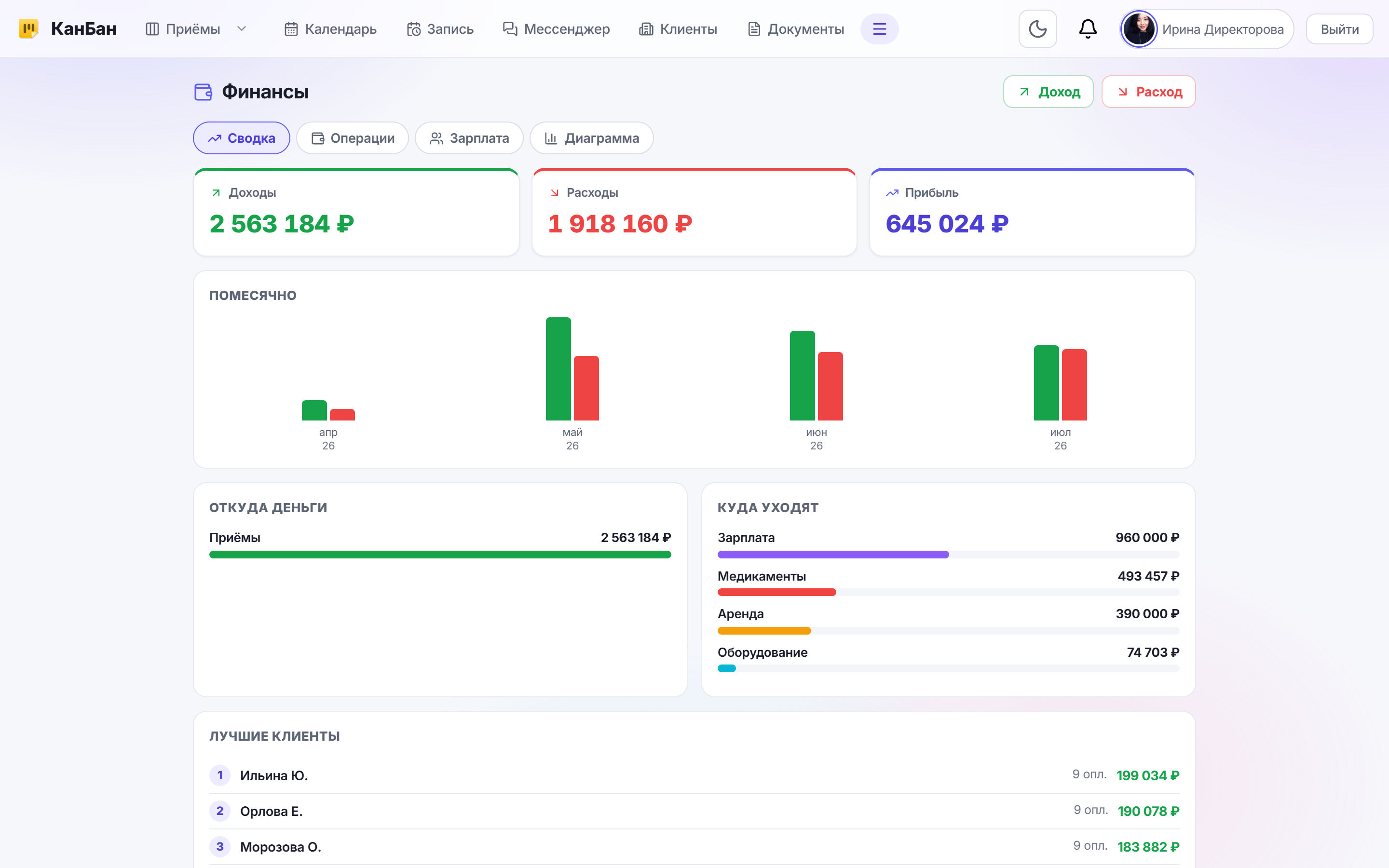This screenshot has width=1389, height=868.
Task: Toggle dark mode with moon icon
Action: tap(1037, 29)
